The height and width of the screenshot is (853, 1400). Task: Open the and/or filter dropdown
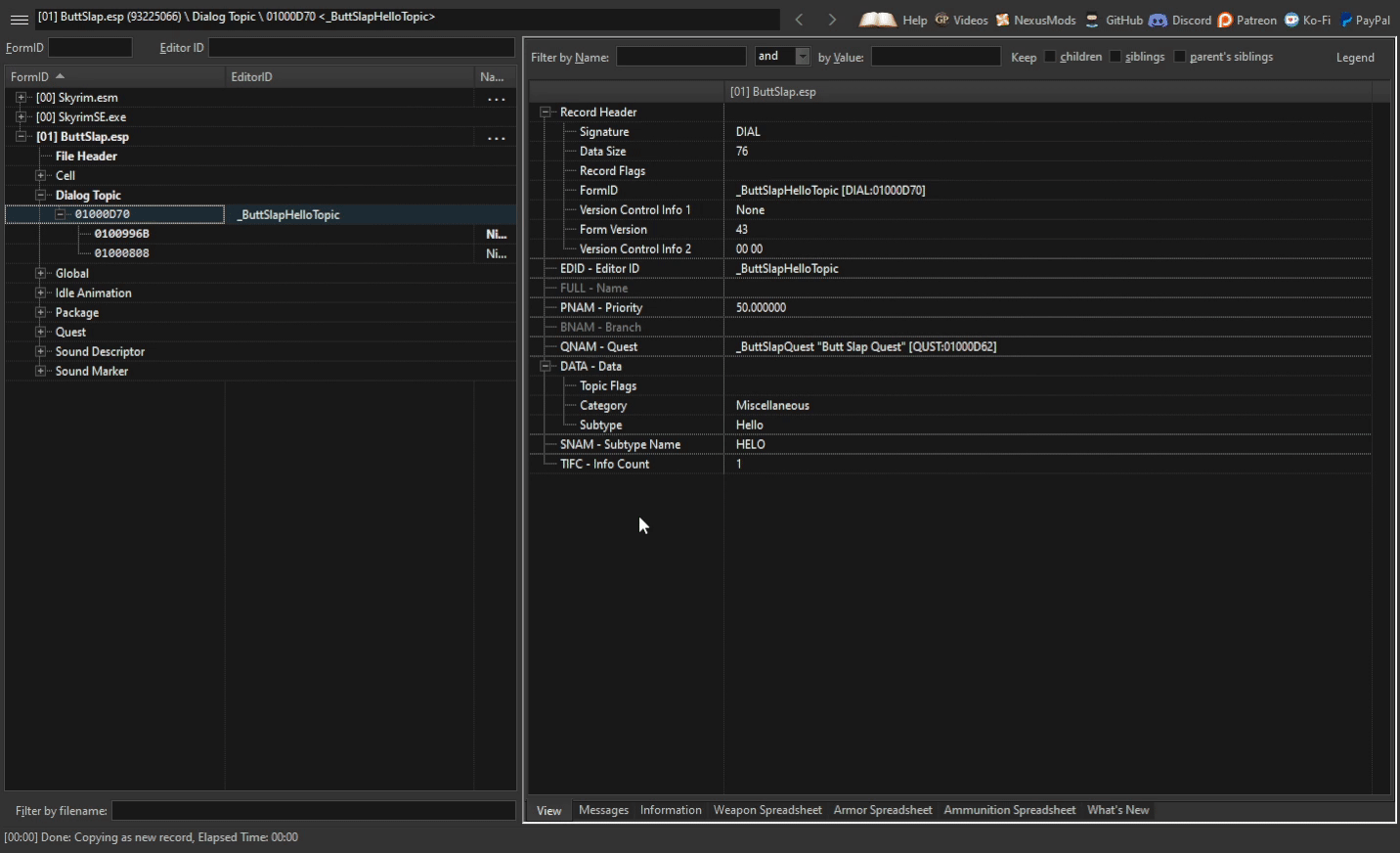coord(802,56)
